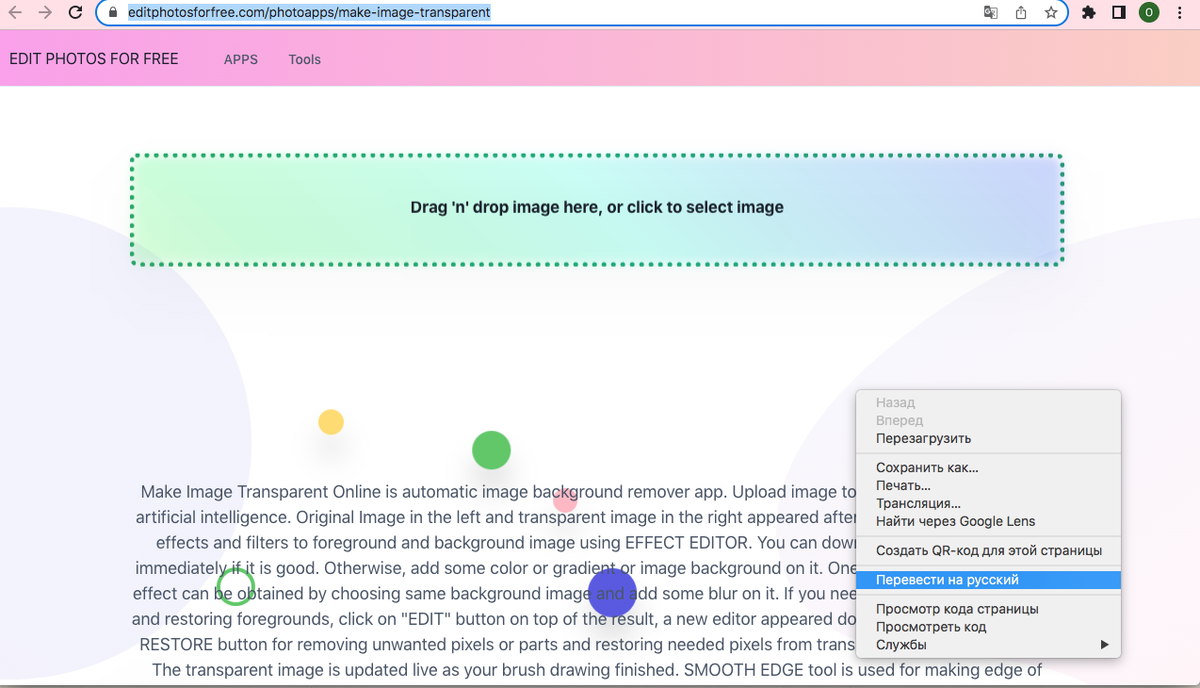Screen dimensions: 1200x688
Task: Expand the Службы submenu
Action: [x=988, y=644]
